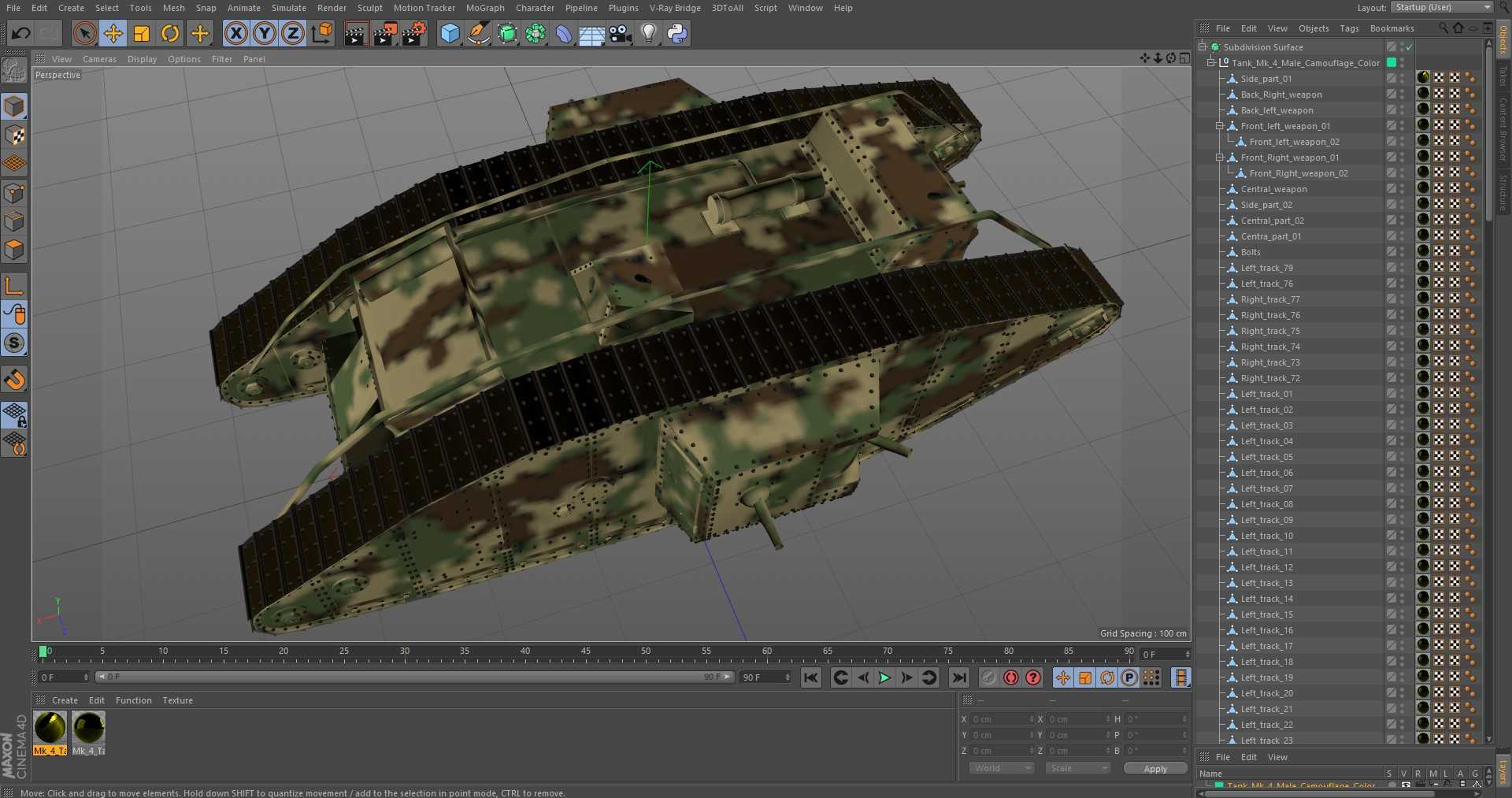Click the Python script icon

pyautogui.click(x=677, y=33)
